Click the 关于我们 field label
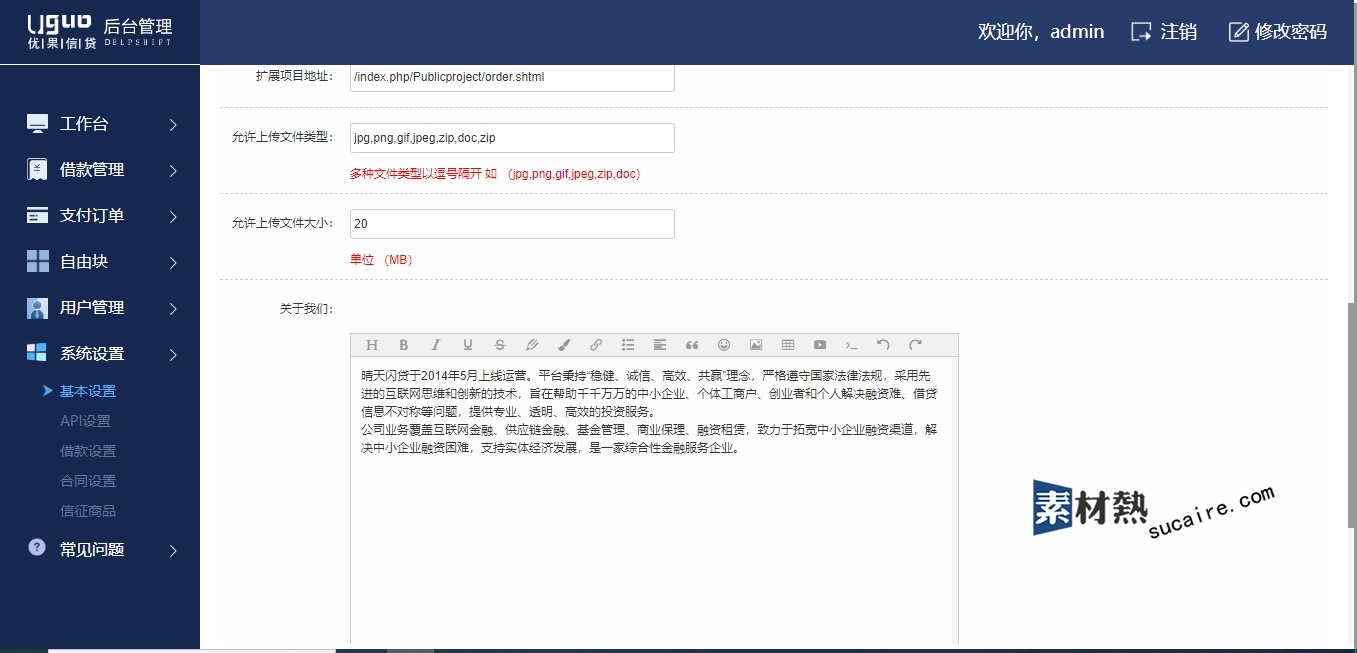1357x653 pixels. tap(306, 309)
